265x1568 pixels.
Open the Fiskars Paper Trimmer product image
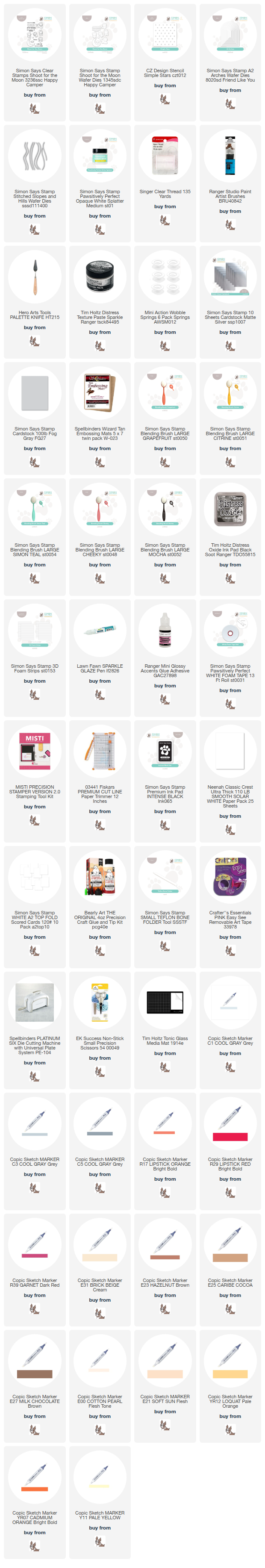pos(99,752)
